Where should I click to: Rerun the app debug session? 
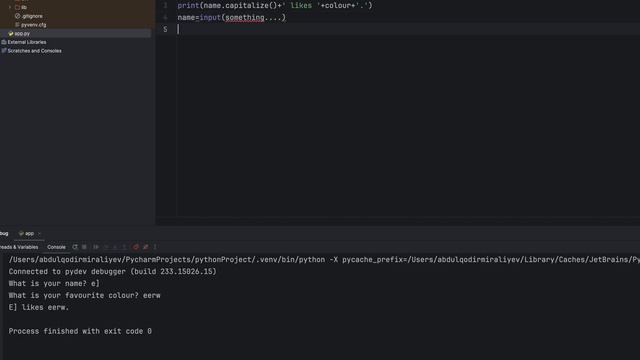(x=75, y=247)
